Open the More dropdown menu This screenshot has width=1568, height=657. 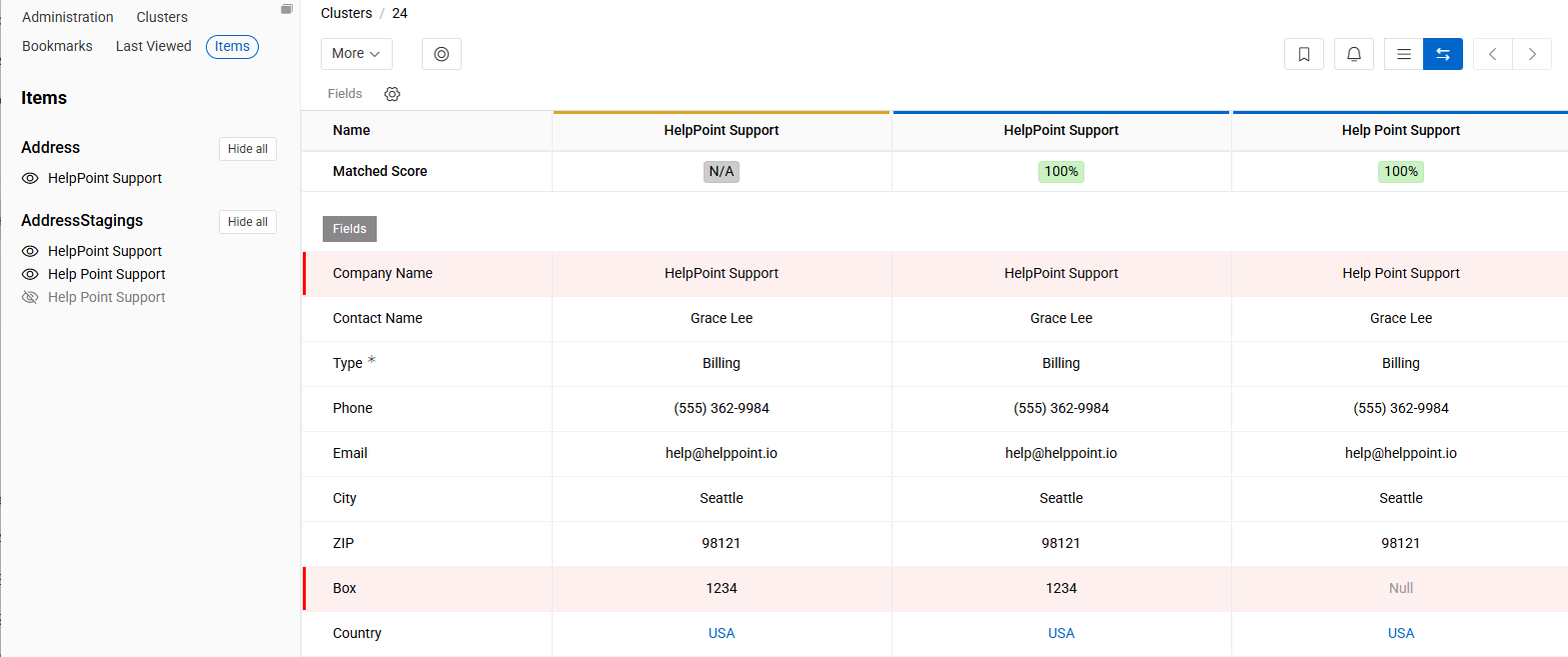(356, 54)
